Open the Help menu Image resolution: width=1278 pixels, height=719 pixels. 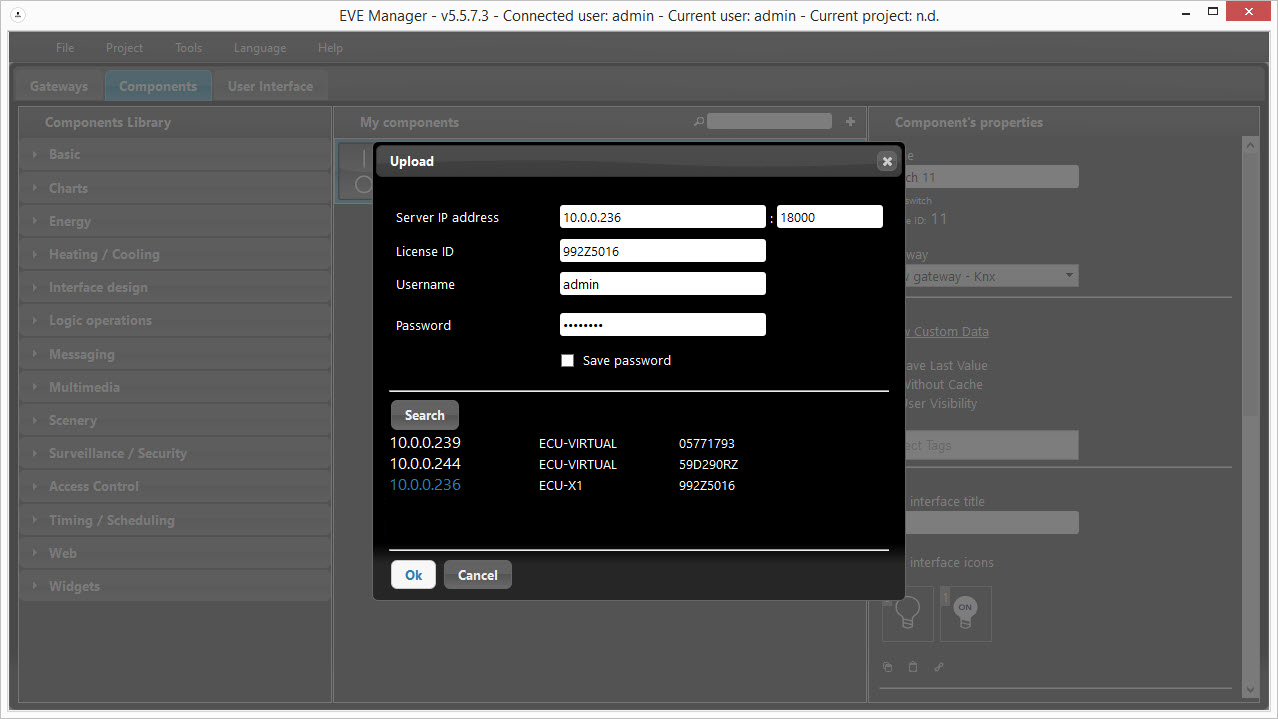pyautogui.click(x=330, y=48)
